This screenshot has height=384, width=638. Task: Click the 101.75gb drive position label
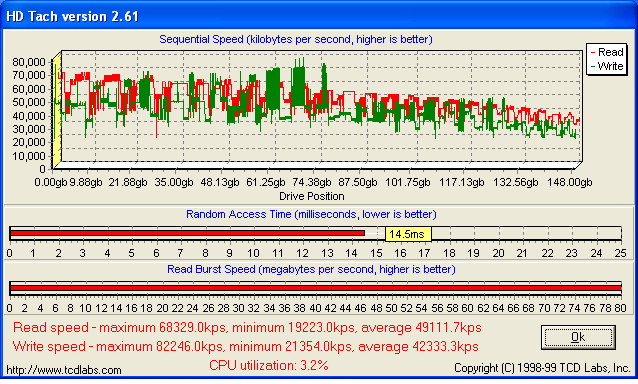(408, 182)
